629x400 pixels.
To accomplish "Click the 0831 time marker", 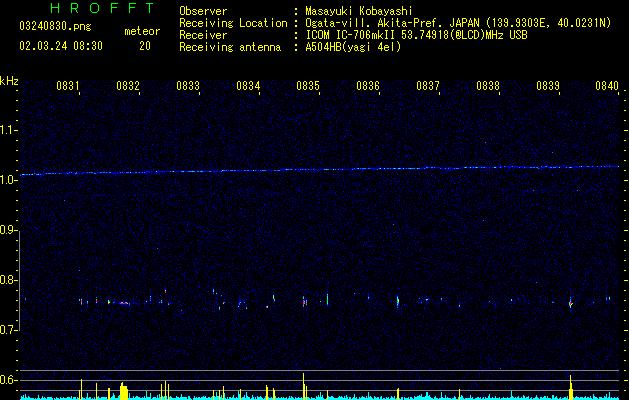I will click(68, 85).
